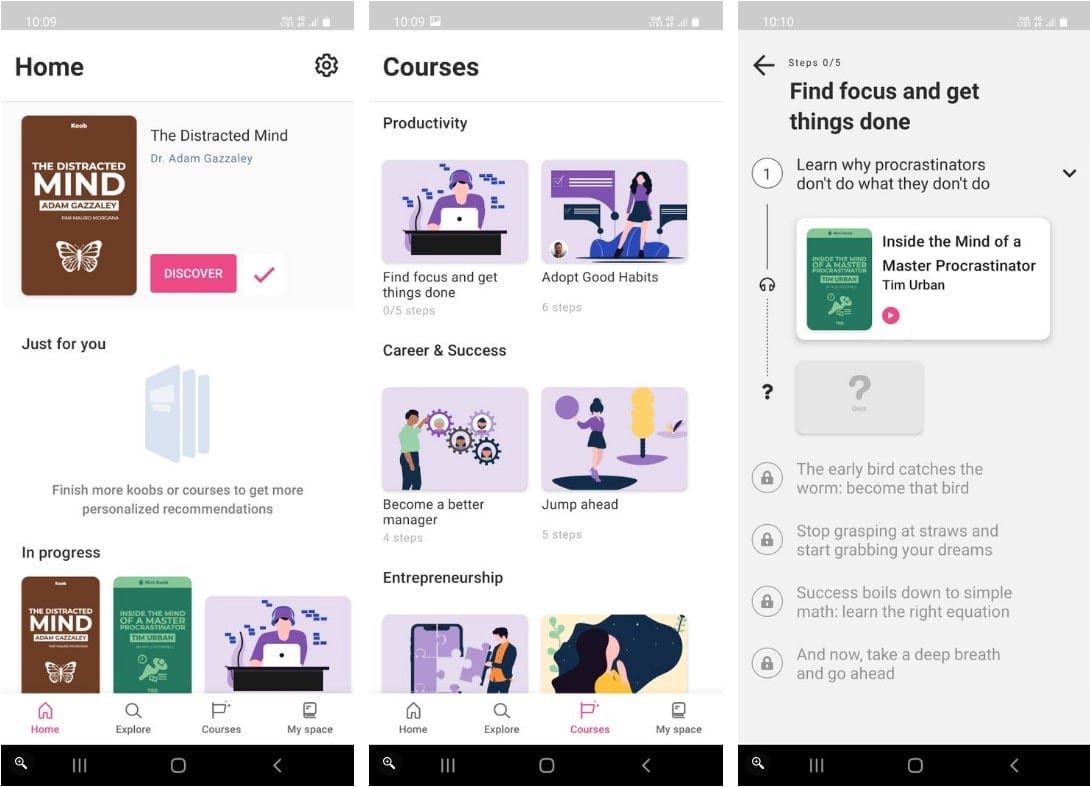
Task: Open settings gear on Home screen
Action: point(326,66)
